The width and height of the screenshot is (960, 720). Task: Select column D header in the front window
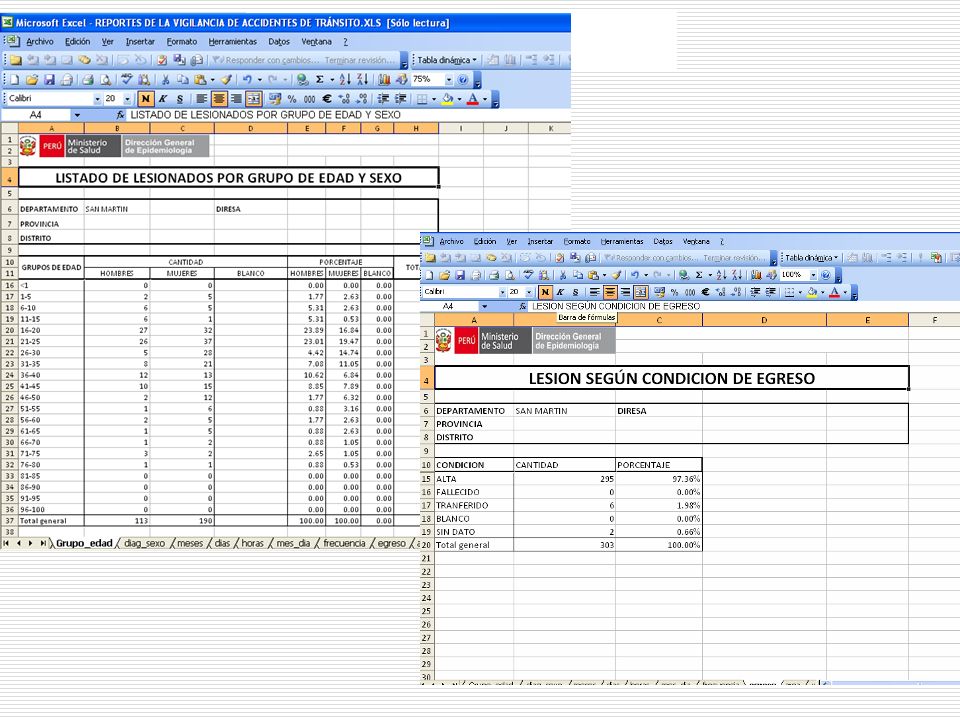(x=764, y=320)
